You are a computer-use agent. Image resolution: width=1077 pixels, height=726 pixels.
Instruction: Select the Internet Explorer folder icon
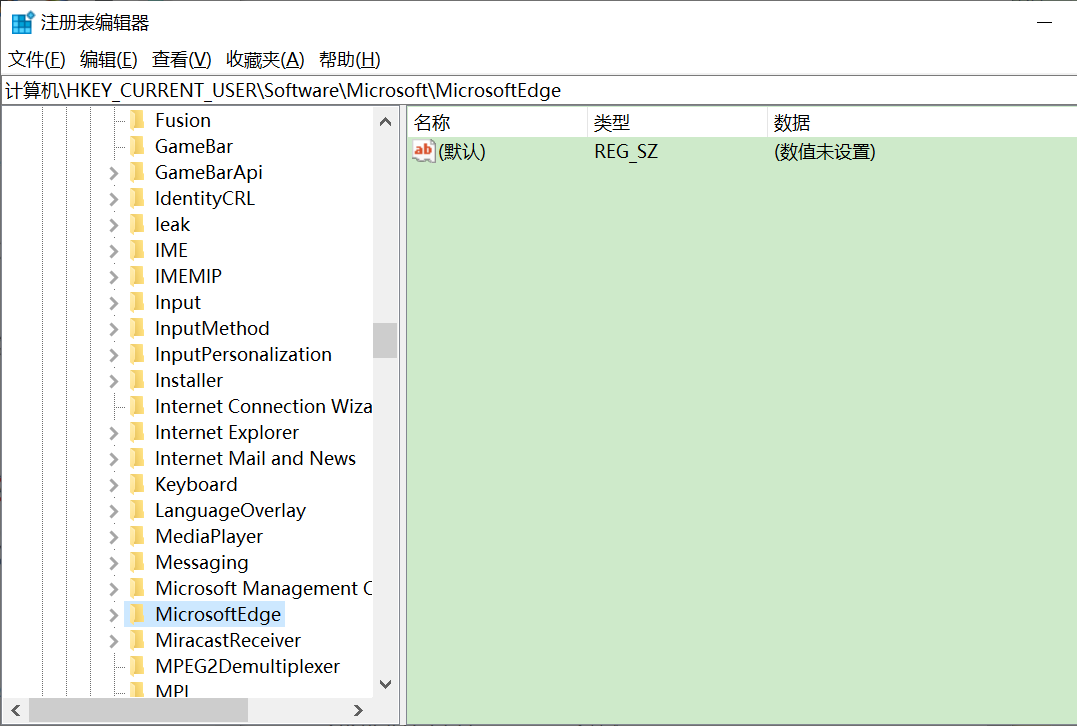coord(137,433)
